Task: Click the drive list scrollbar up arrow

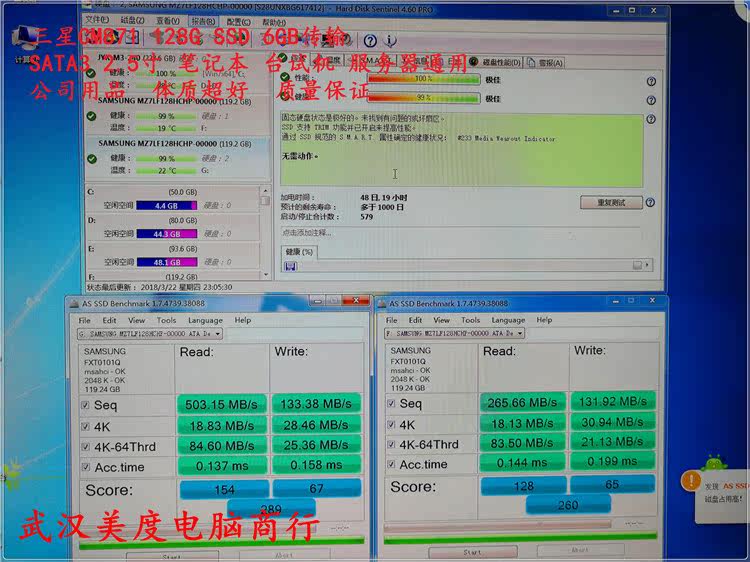Action: pyautogui.click(x=265, y=191)
